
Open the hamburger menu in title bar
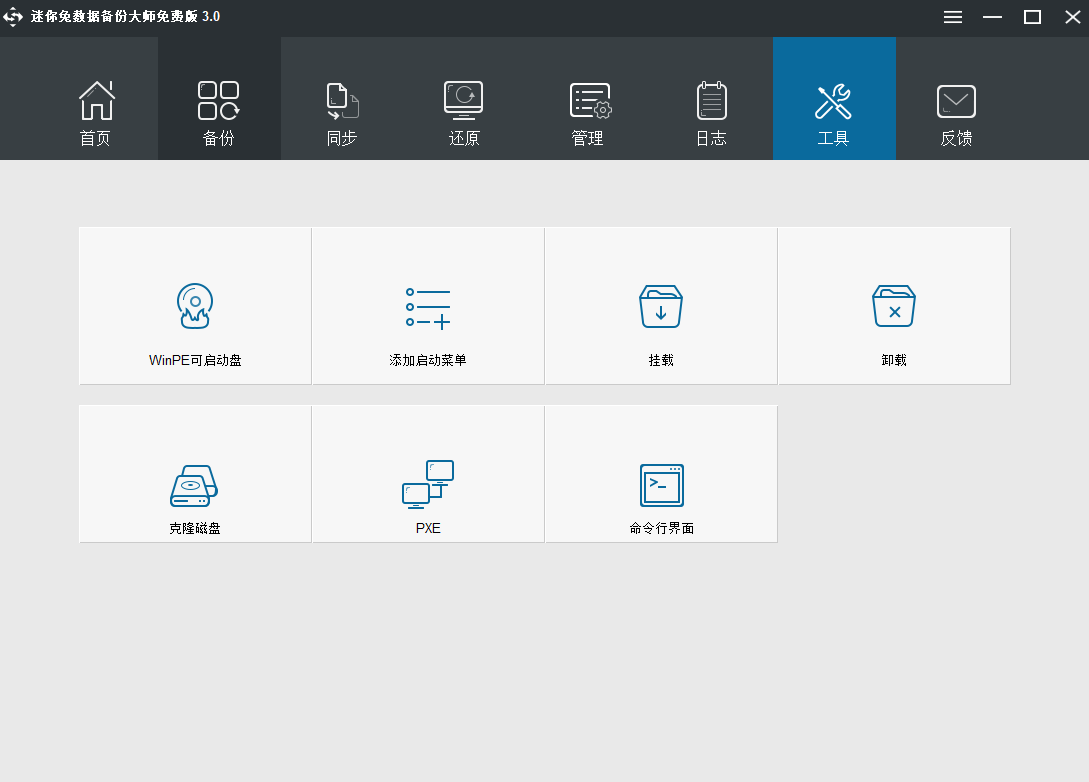953,17
